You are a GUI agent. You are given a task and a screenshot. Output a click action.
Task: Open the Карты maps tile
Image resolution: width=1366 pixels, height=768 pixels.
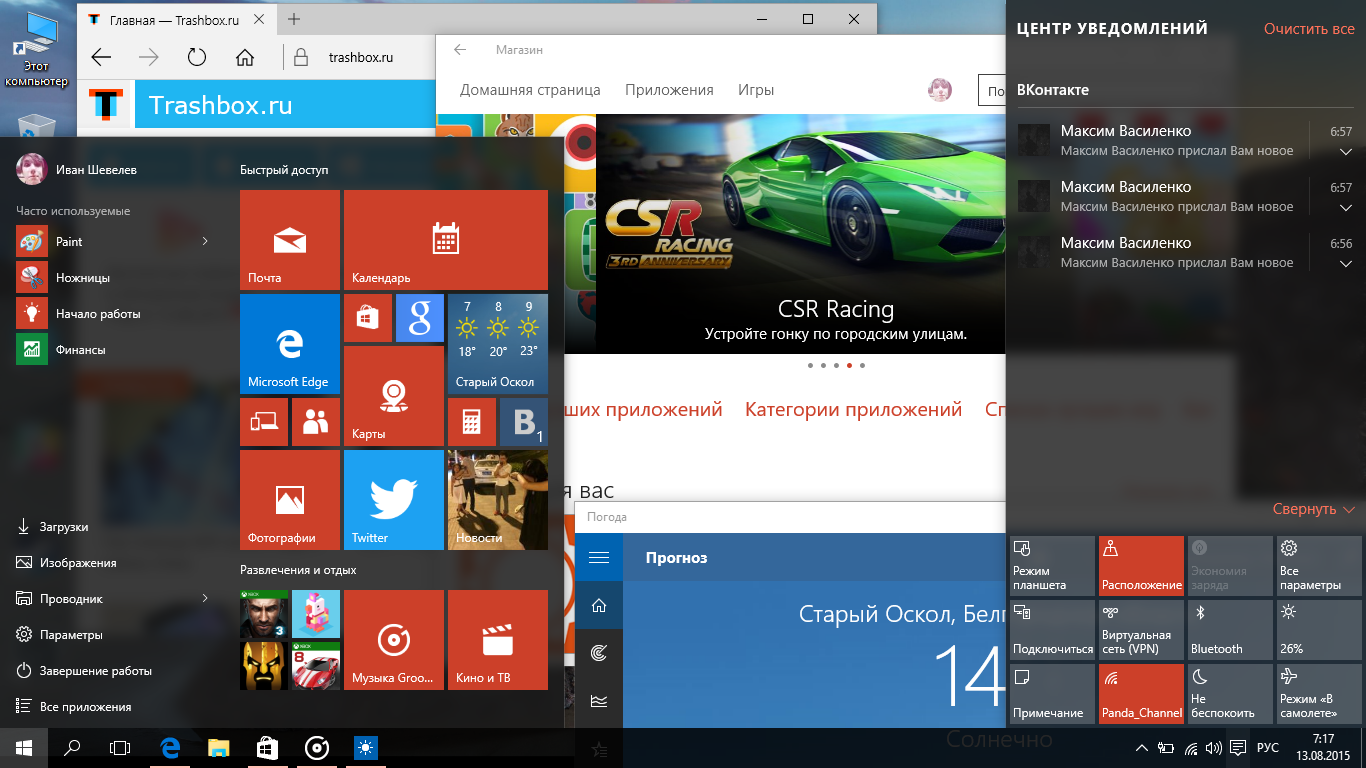394,396
